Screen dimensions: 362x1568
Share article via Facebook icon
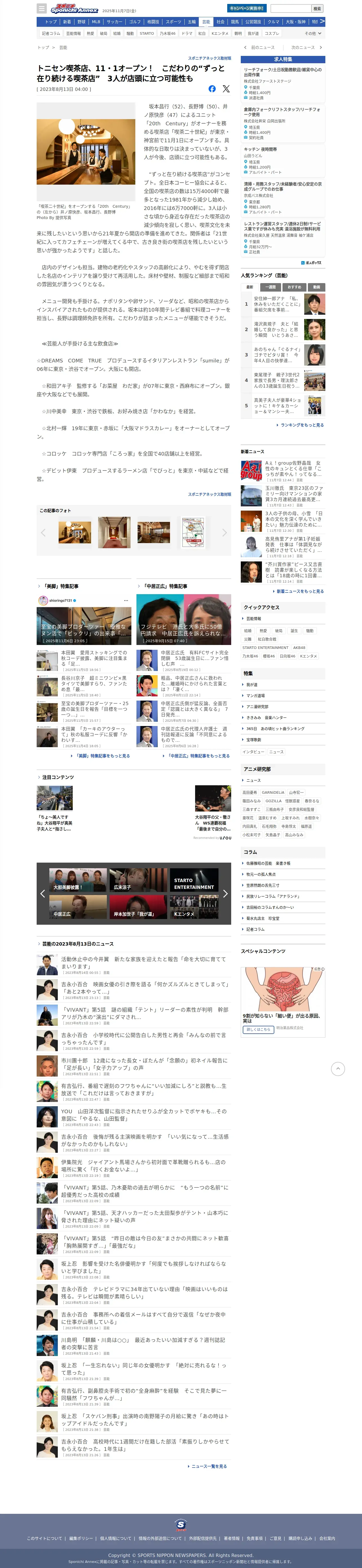pyautogui.click(x=212, y=89)
